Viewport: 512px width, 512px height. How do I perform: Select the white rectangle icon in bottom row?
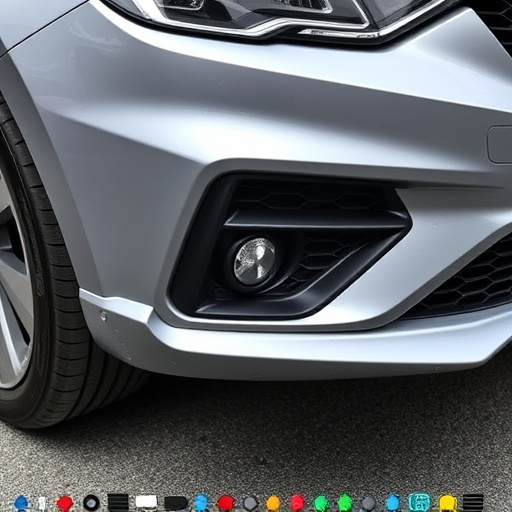coord(146,502)
